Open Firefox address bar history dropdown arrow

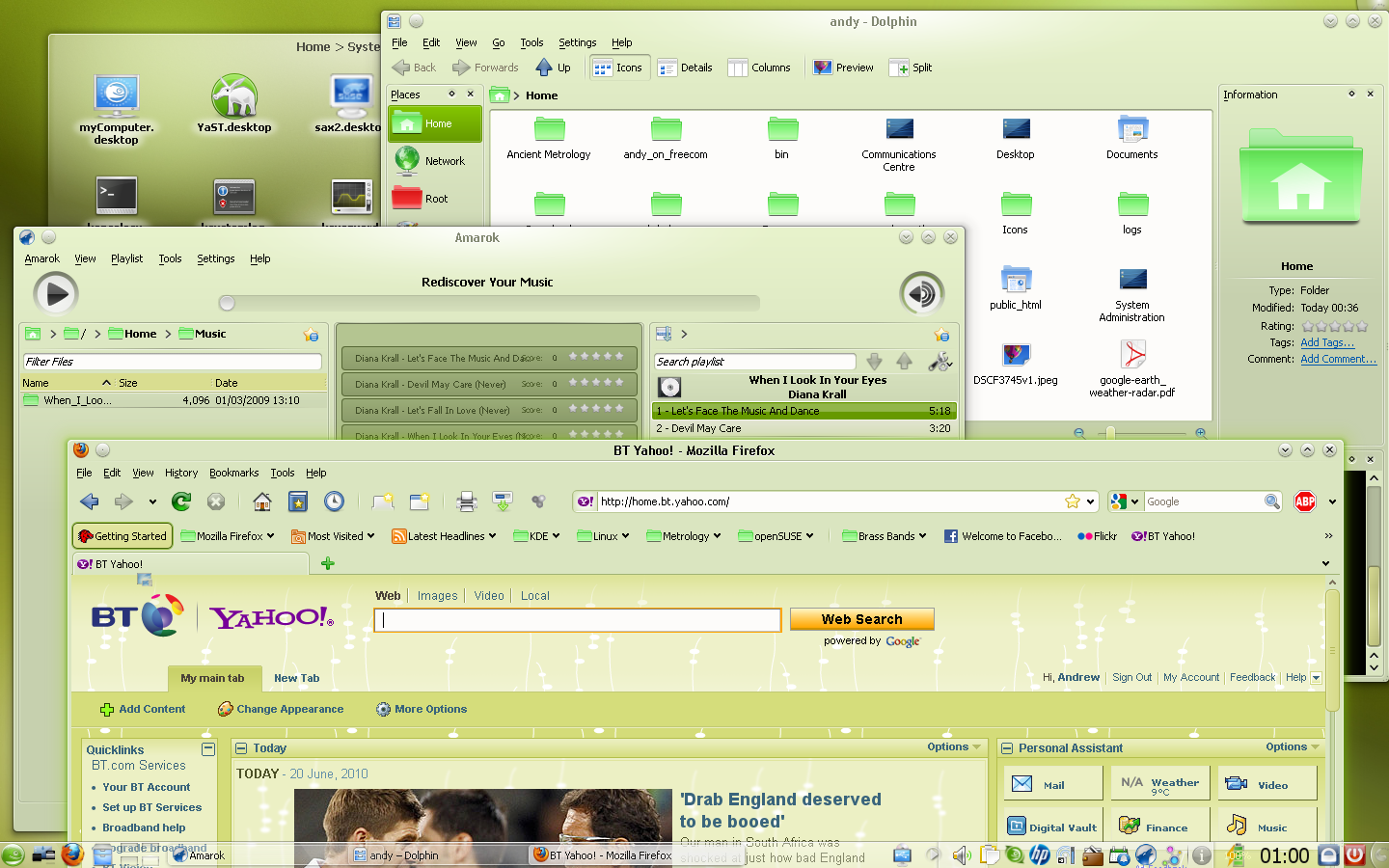[1090, 502]
